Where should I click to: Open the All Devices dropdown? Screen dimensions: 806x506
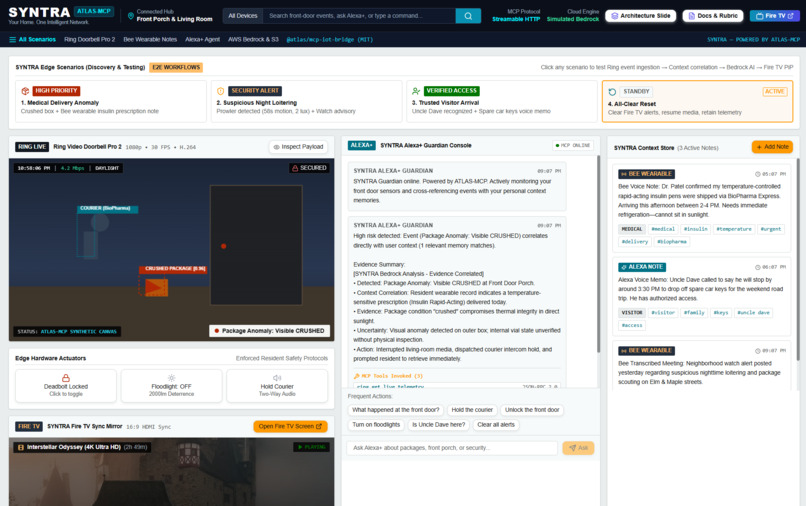[243, 16]
